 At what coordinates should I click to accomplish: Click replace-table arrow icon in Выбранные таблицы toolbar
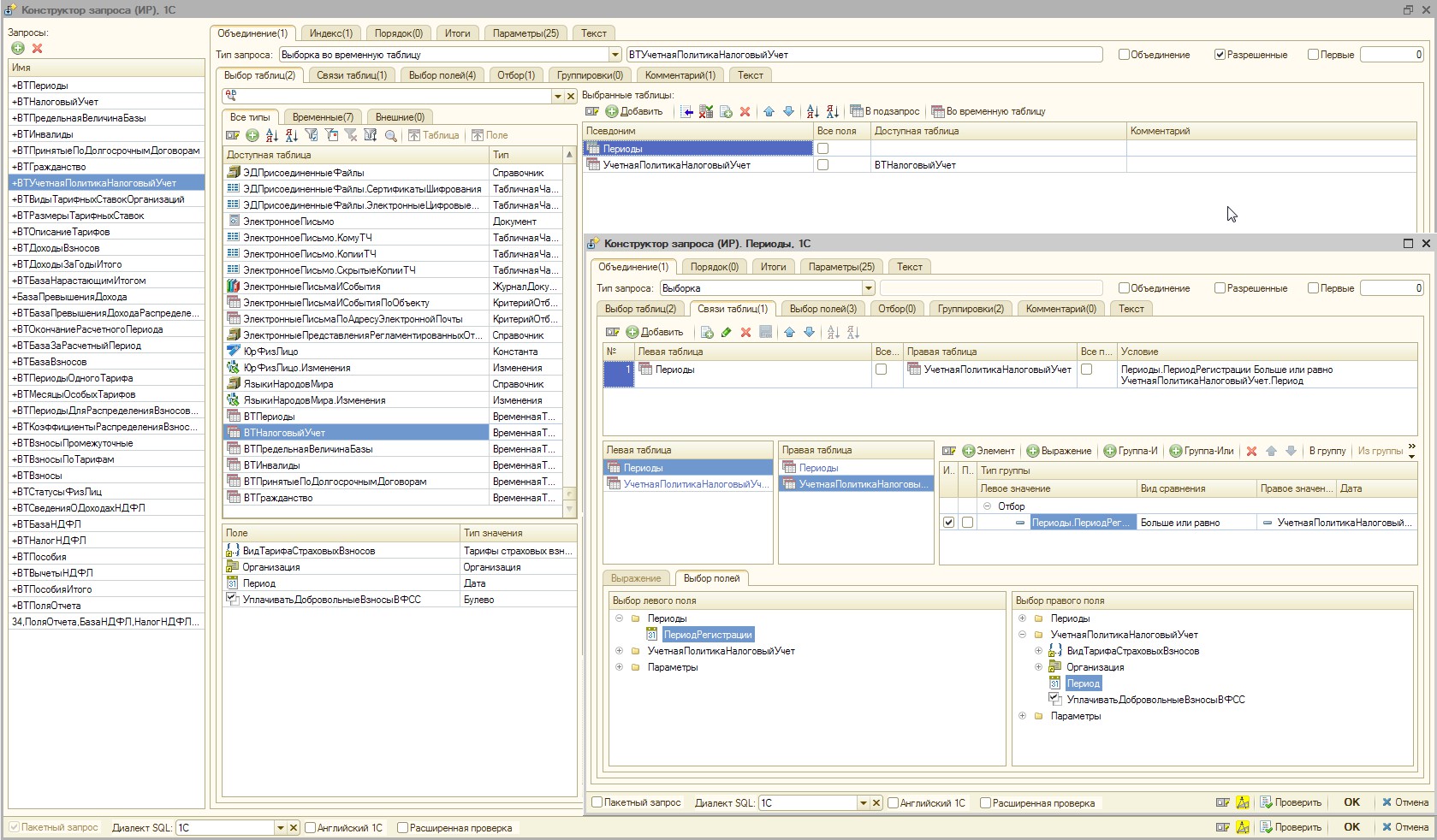[x=686, y=111]
